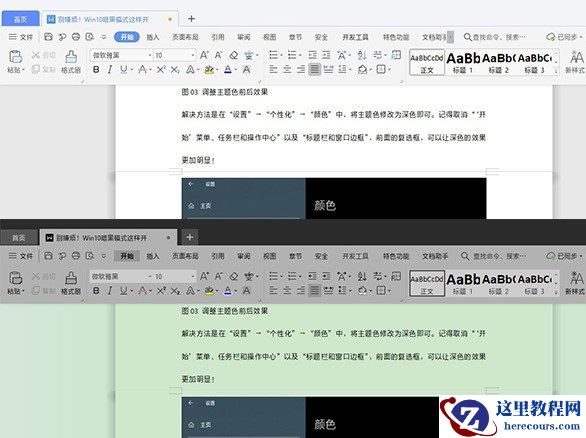Toggle Justify alignment in the dark-theme bottom window
This screenshot has width=586, height=438.
pos(315,290)
